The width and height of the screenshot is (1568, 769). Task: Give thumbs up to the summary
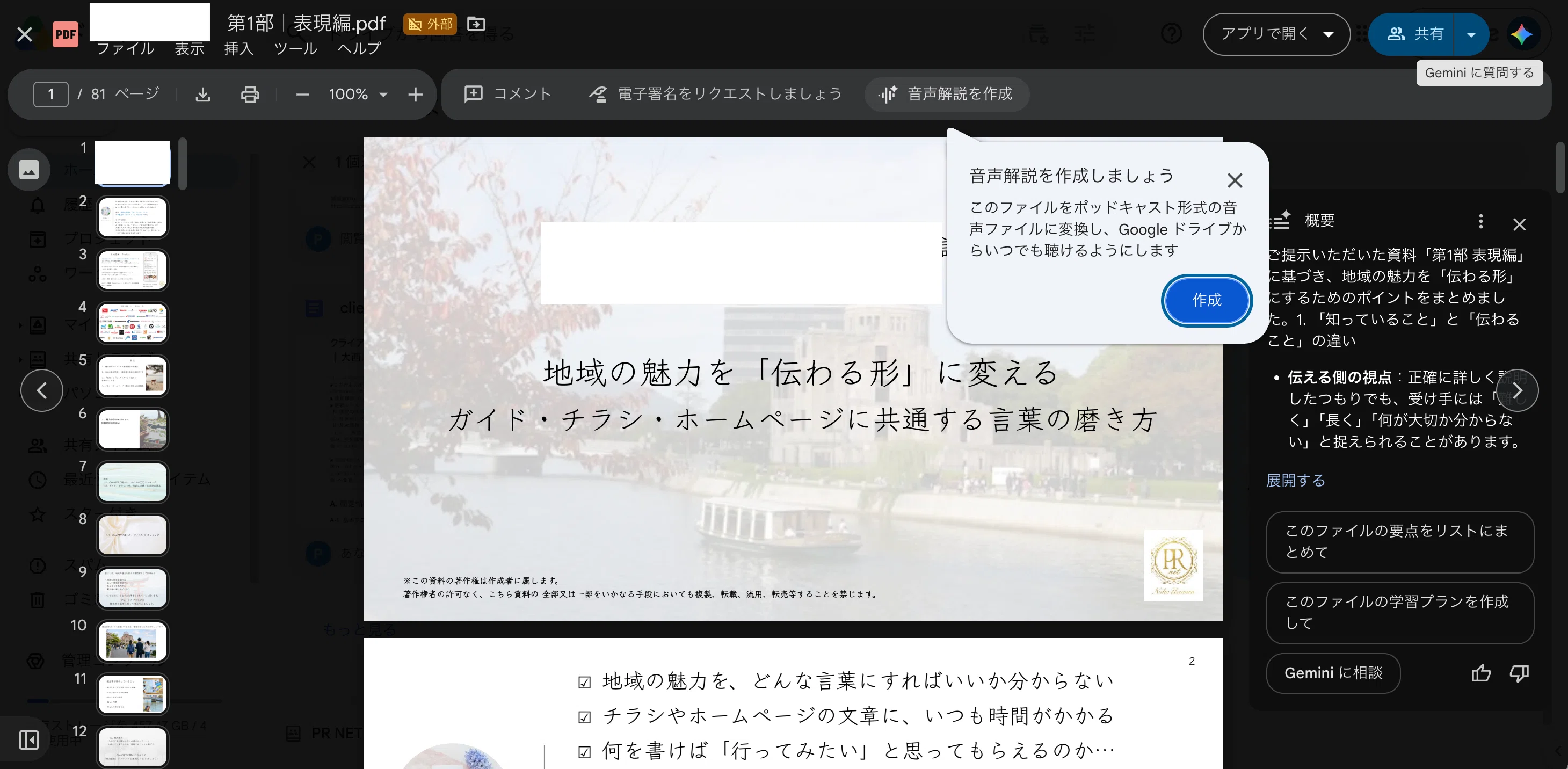(1481, 673)
